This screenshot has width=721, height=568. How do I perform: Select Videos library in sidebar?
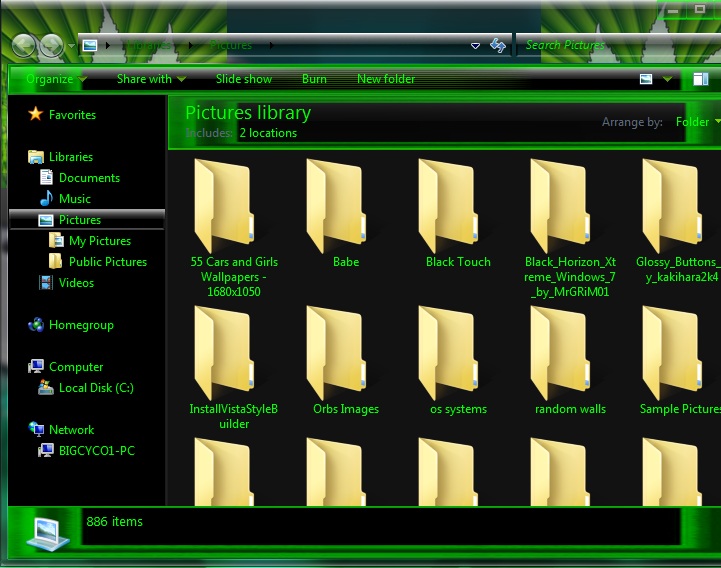tap(76, 283)
